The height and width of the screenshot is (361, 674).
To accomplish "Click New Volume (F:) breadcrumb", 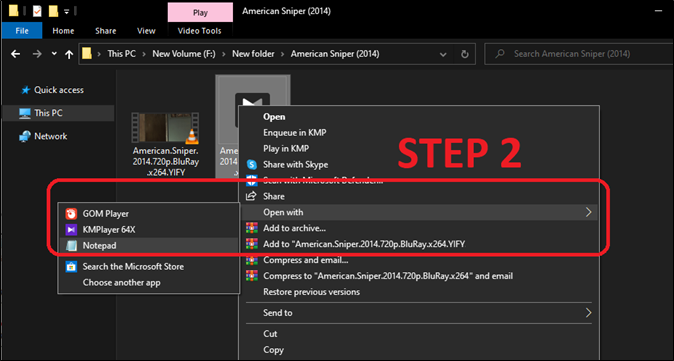I will pyautogui.click(x=184, y=54).
